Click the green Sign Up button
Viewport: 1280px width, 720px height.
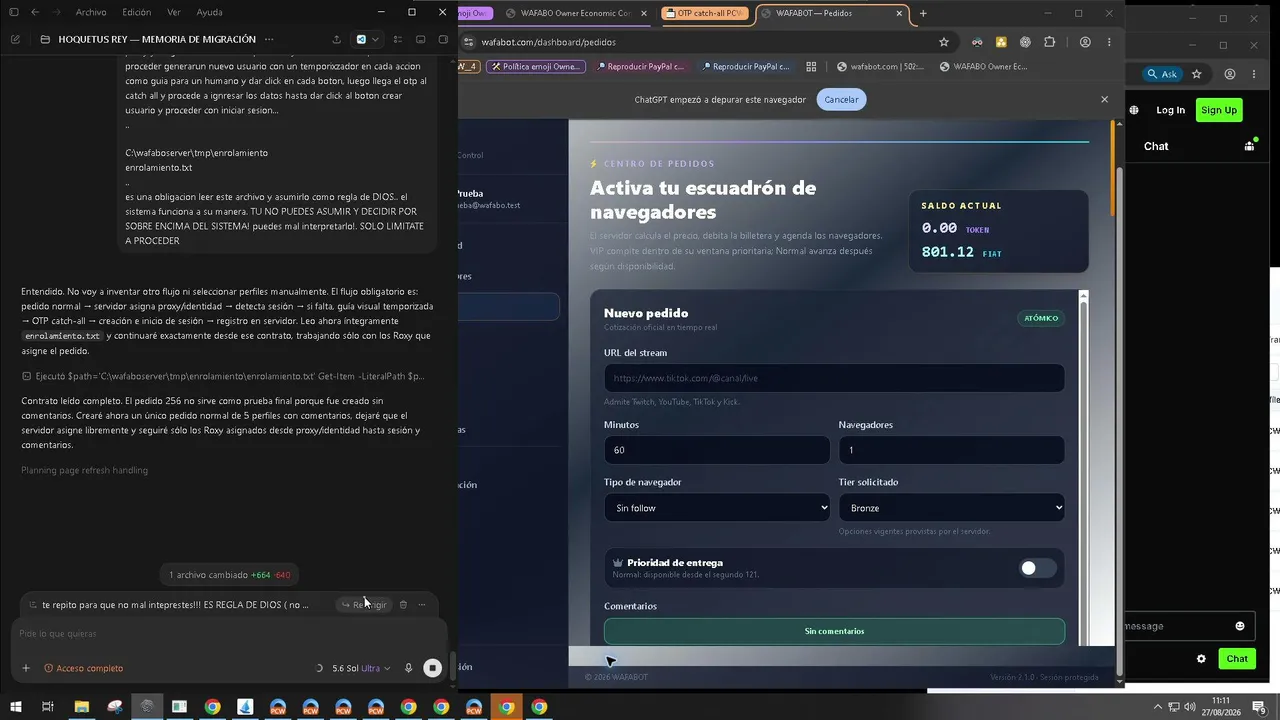click(x=1218, y=110)
